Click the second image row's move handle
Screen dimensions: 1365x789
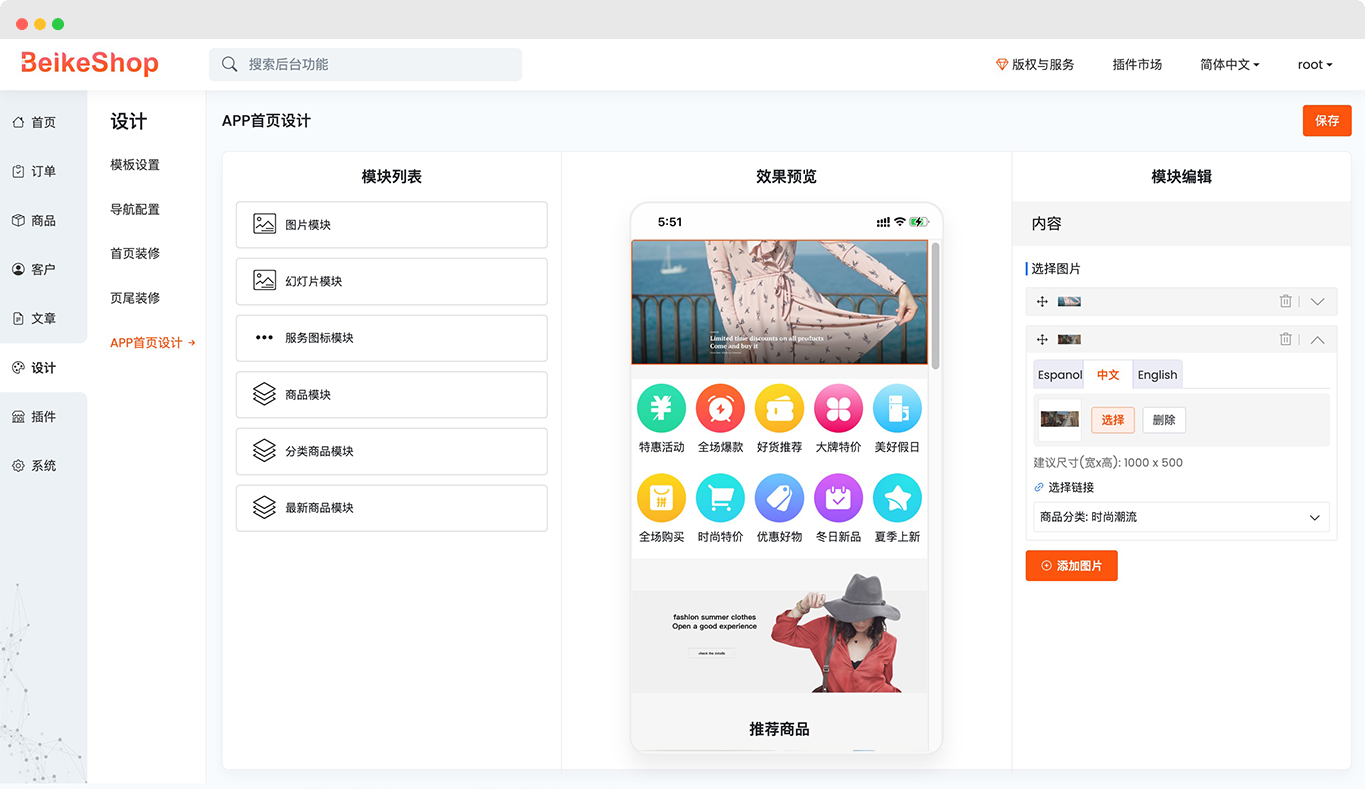coord(1042,340)
